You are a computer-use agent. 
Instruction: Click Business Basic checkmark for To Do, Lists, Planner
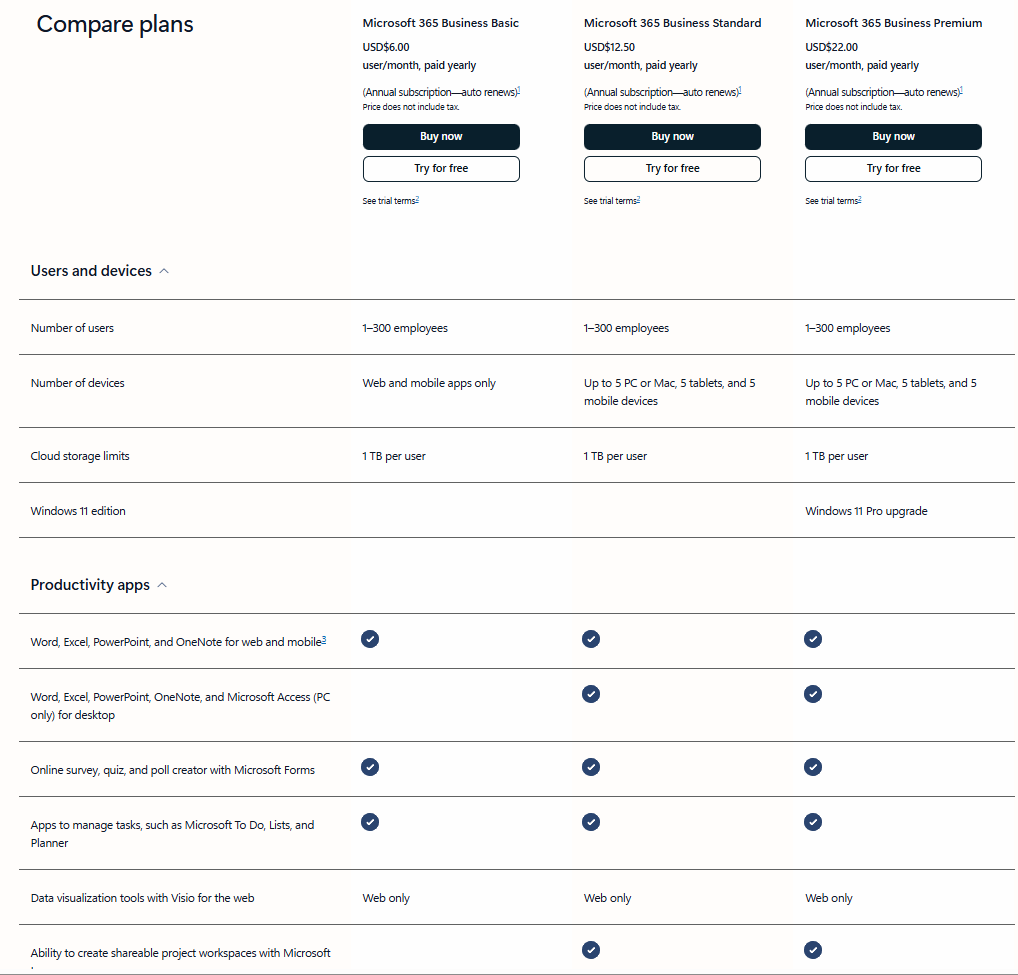(370, 822)
